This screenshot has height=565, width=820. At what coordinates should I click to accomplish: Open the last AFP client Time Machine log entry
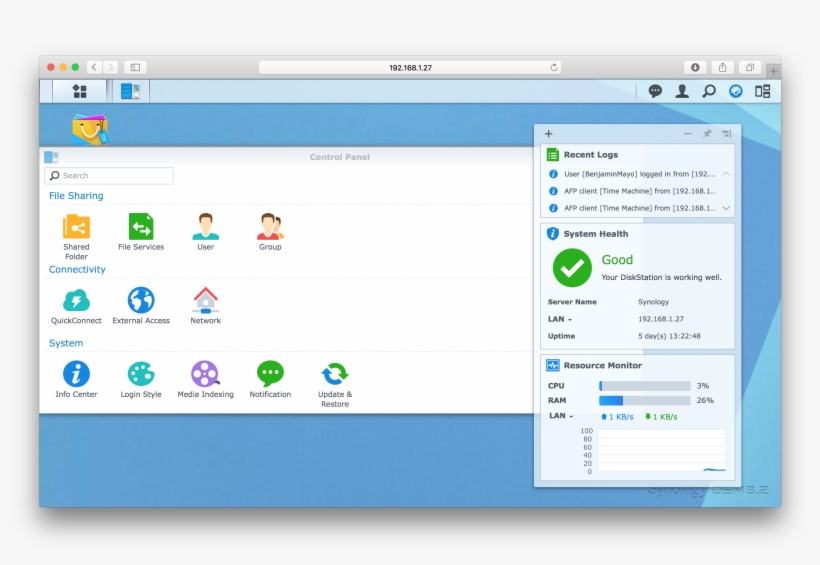(x=639, y=208)
